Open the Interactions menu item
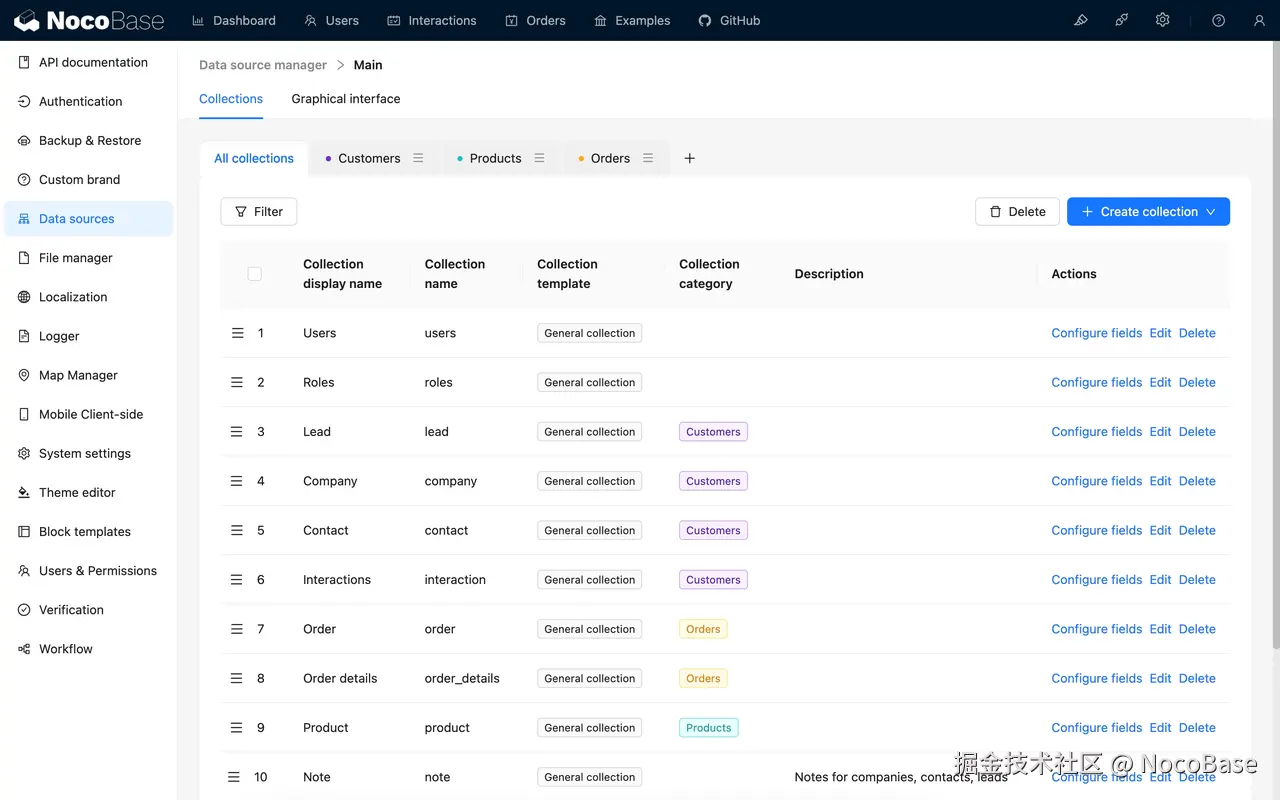 431,20
